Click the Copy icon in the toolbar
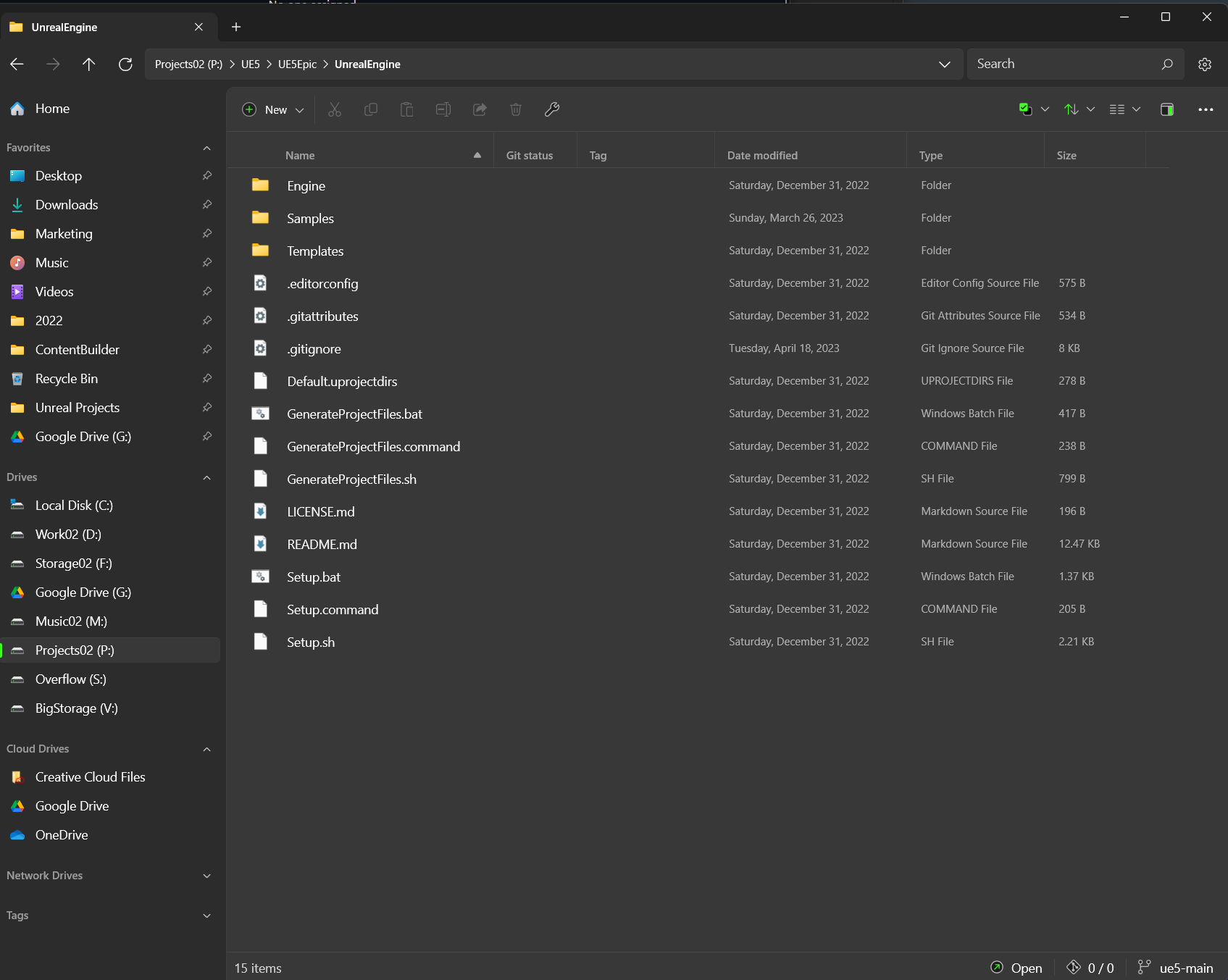The image size is (1228, 980). tap(370, 109)
